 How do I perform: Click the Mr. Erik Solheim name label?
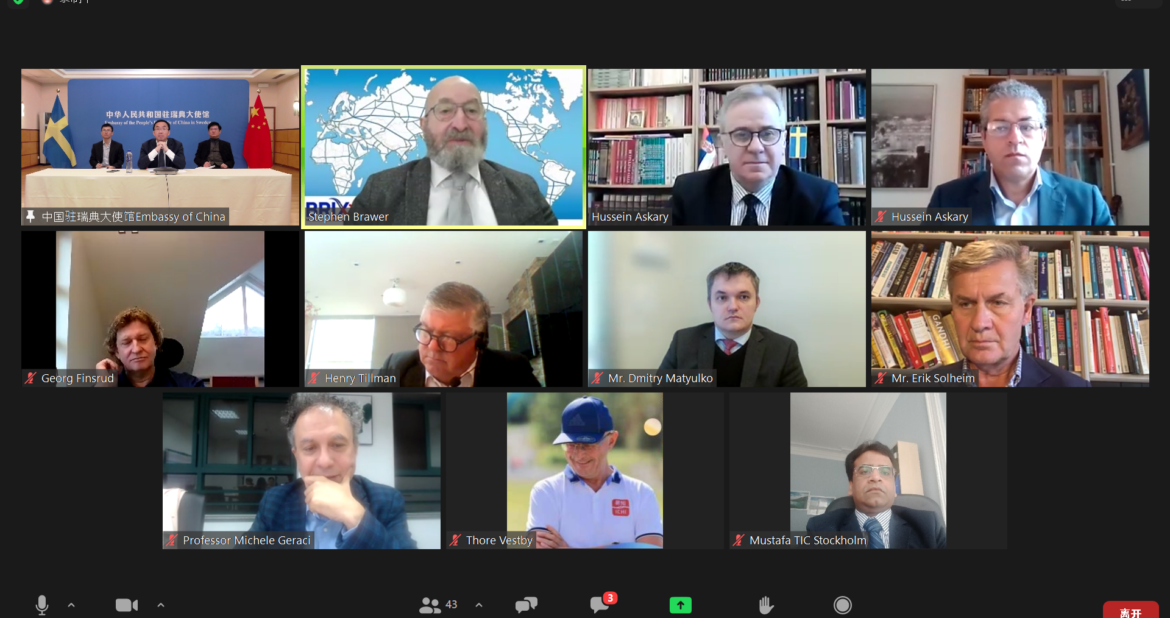[933, 378]
